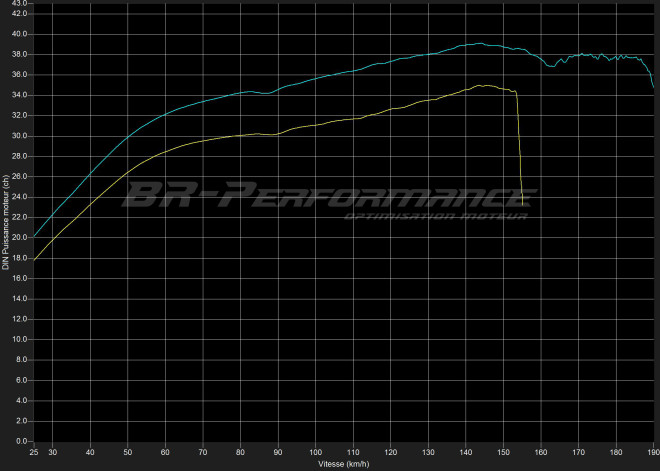
Task: Select the cyan curve's peak near 143 km/h
Action: click(480, 44)
